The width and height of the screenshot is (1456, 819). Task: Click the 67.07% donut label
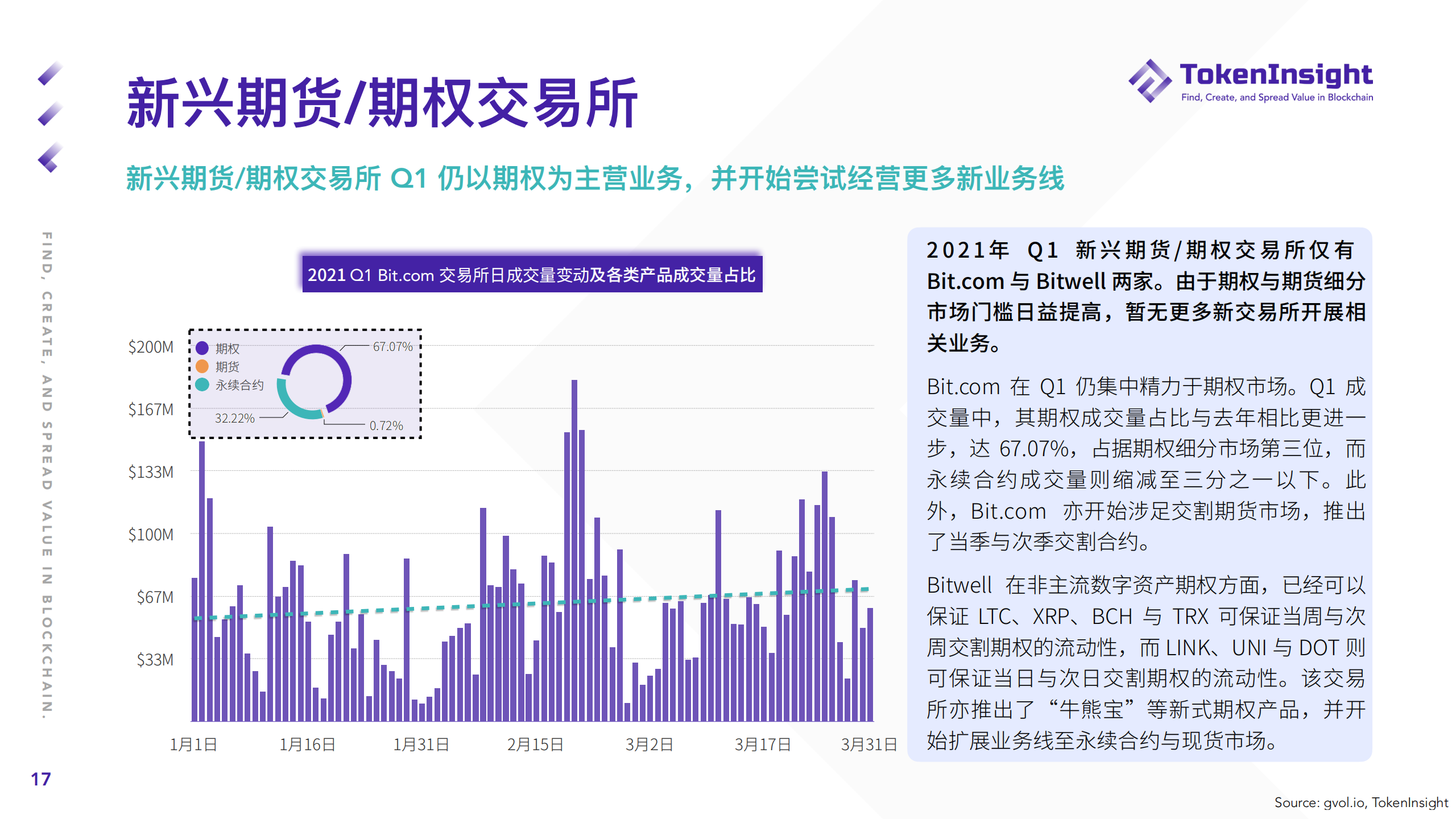pos(392,346)
